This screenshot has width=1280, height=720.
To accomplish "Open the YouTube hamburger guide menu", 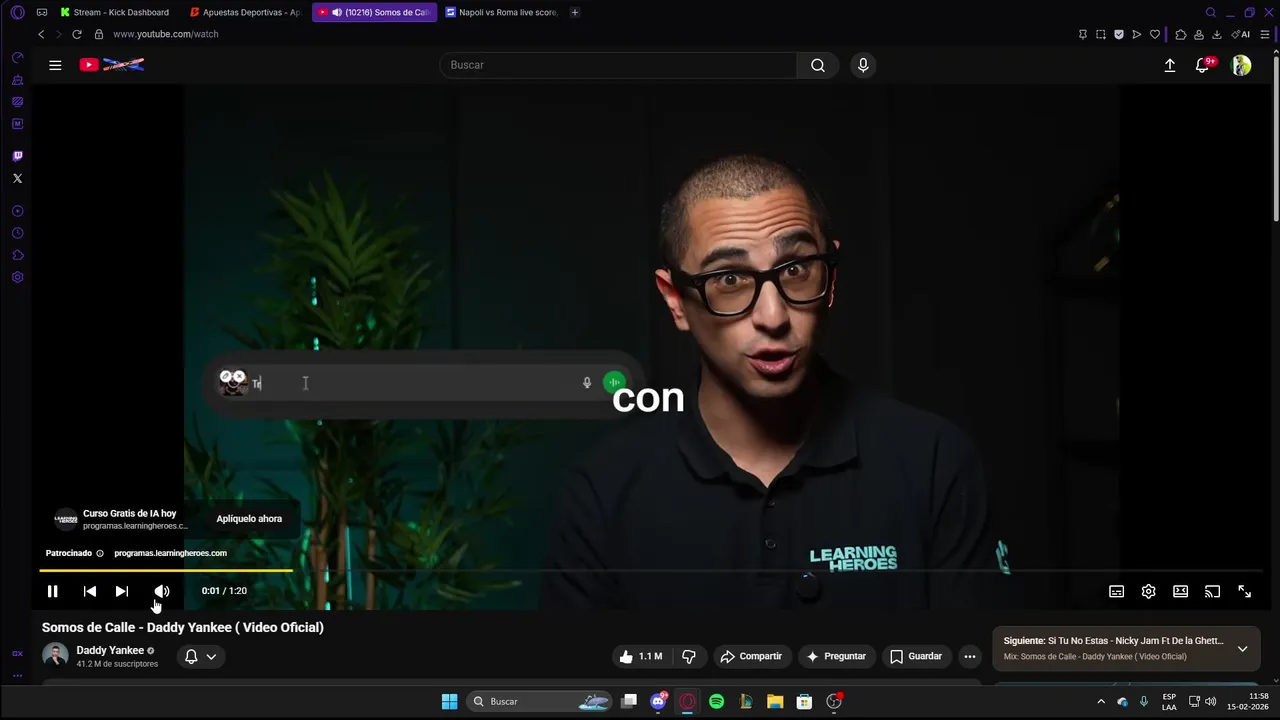I will pyautogui.click(x=55, y=65).
